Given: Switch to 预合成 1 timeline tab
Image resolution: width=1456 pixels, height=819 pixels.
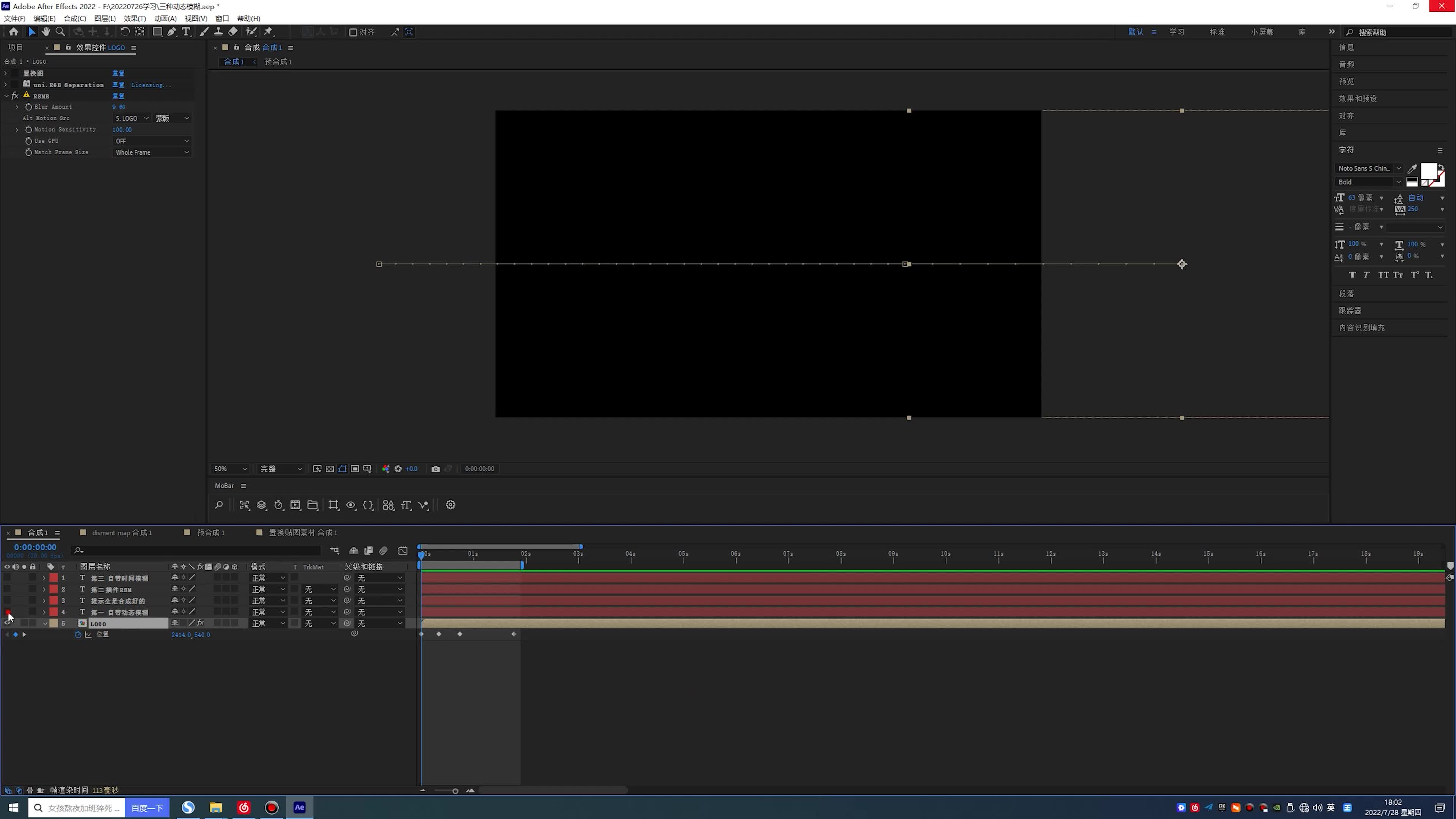Looking at the screenshot, I should point(210,533).
